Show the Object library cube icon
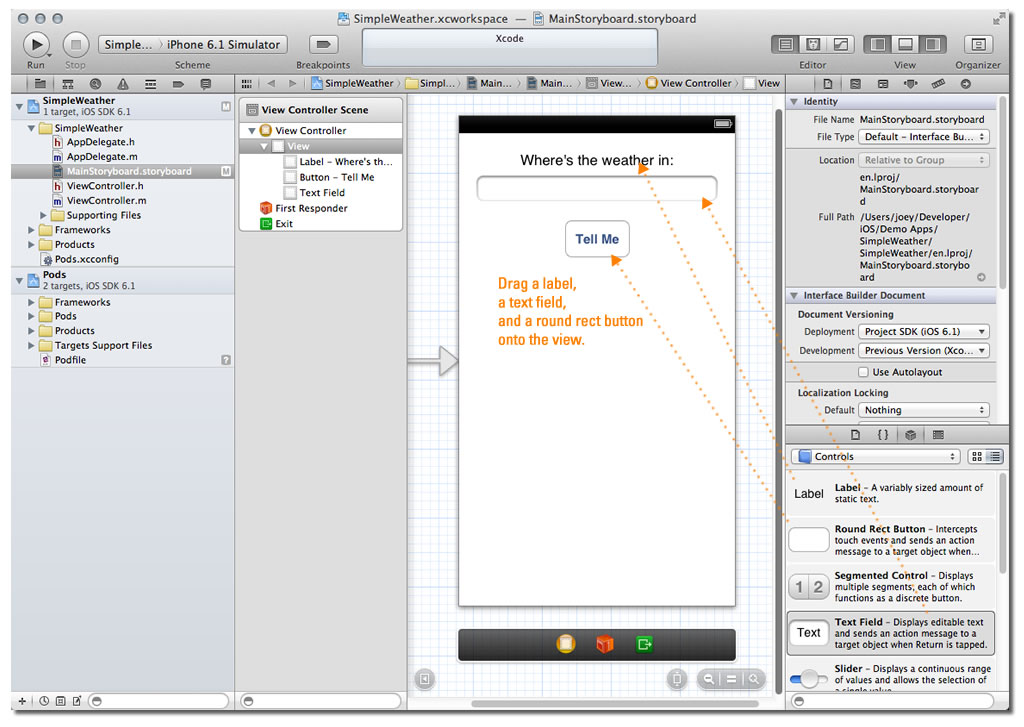 [x=910, y=434]
